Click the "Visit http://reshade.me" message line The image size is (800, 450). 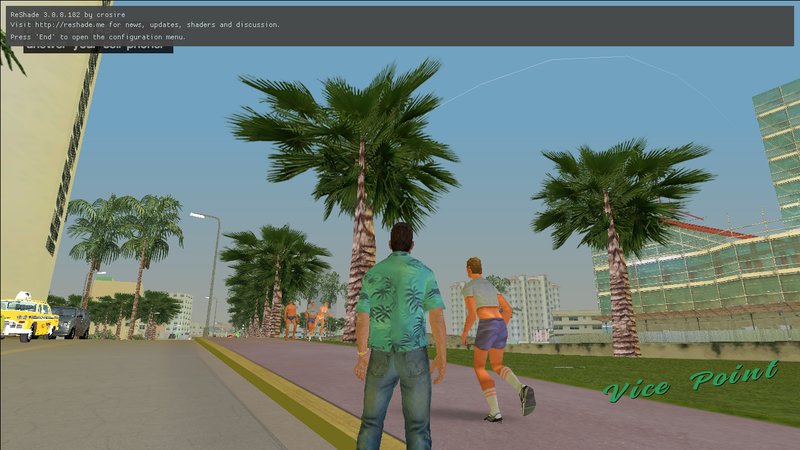click(145, 24)
